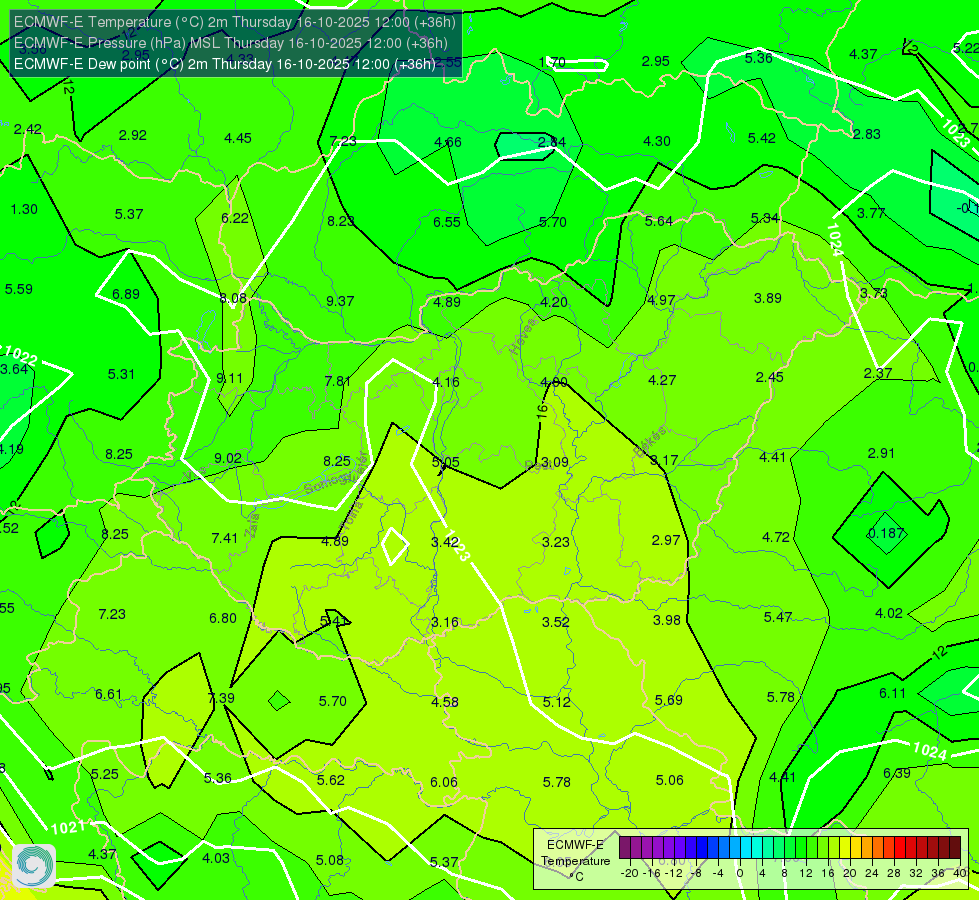Viewport: 979px width, 900px height.
Task: Click the dew point value 4.72
Action: 776,537
